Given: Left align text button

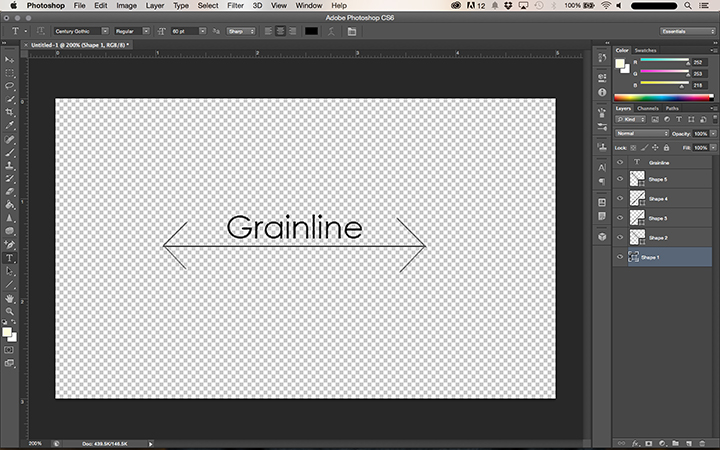Looking at the screenshot, I should point(268,31).
